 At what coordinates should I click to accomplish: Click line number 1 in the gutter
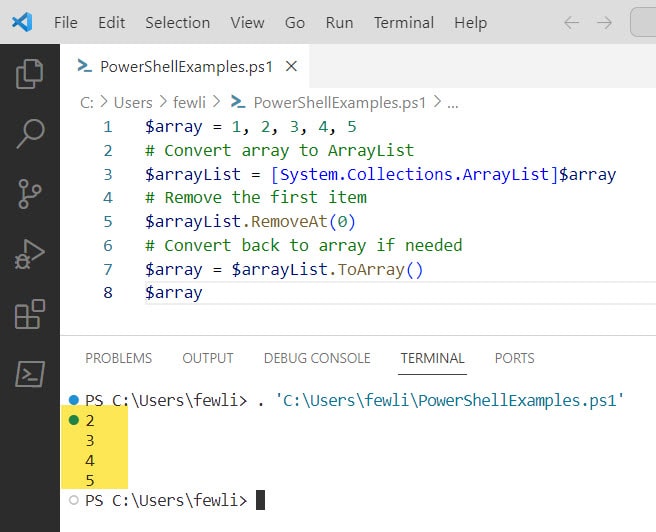pos(108,127)
